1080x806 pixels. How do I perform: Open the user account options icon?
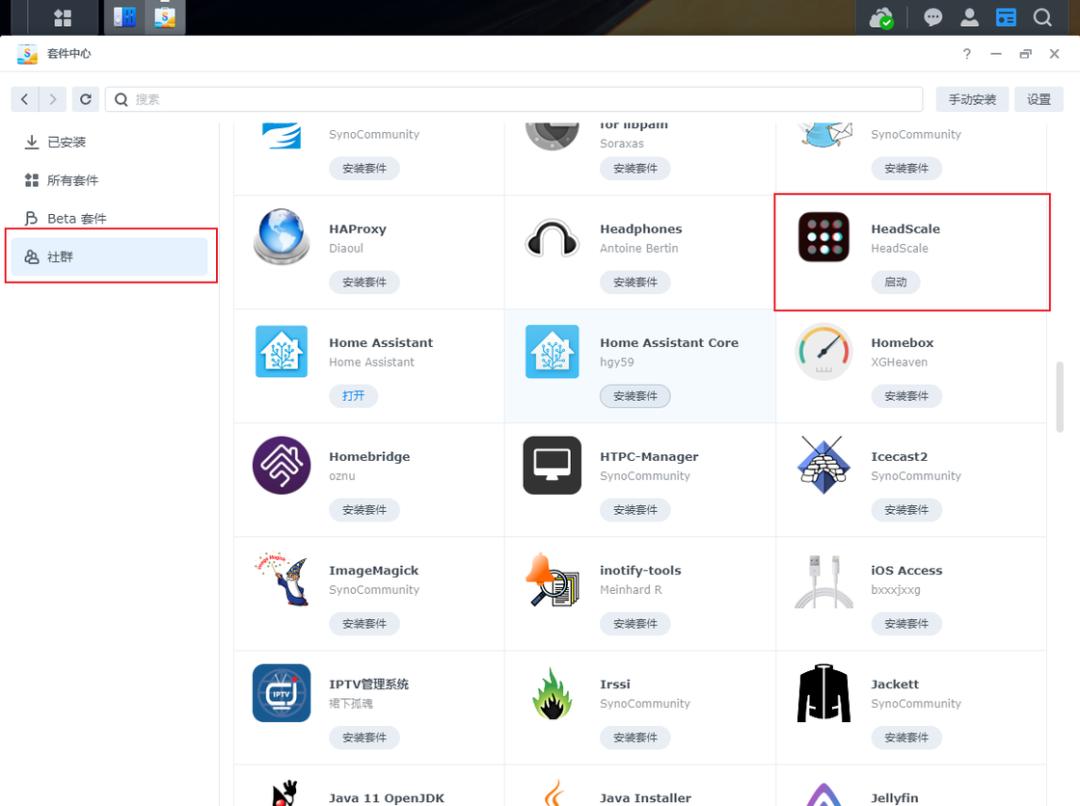pyautogui.click(x=969, y=18)
